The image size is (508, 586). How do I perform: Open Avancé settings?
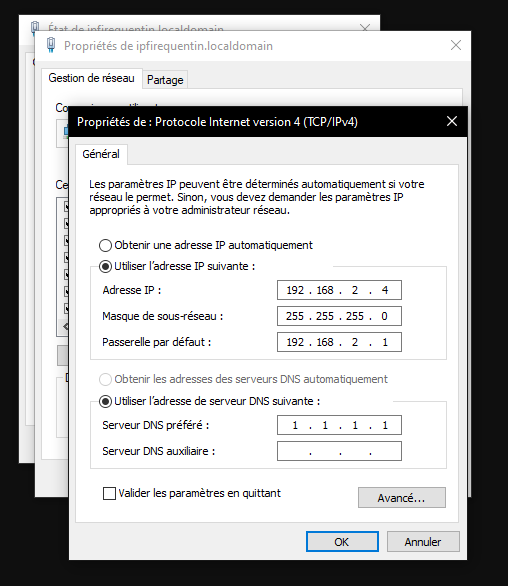pos(402,498)
